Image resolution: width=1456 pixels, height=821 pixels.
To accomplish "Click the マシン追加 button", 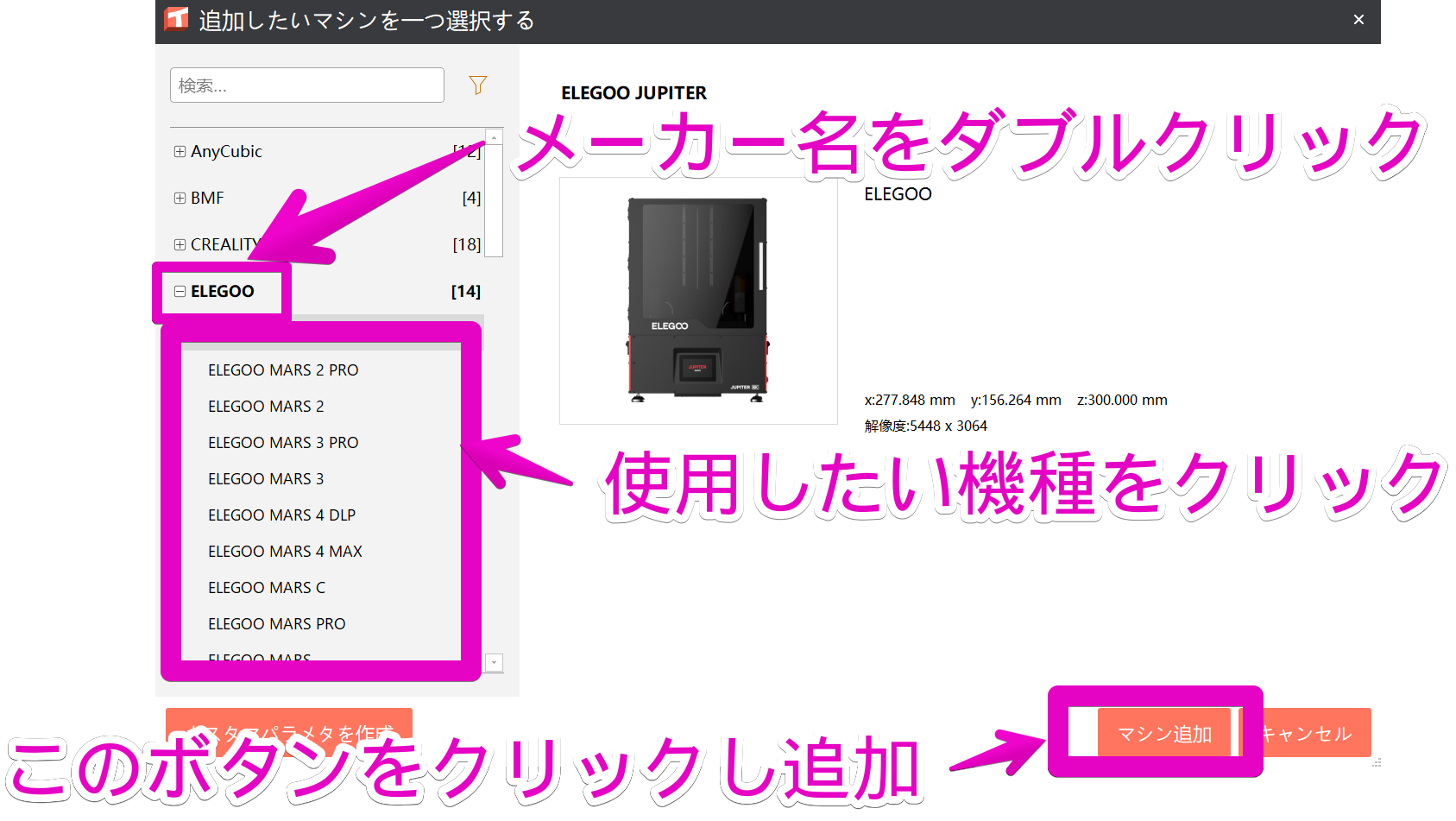I will 1164,734.
